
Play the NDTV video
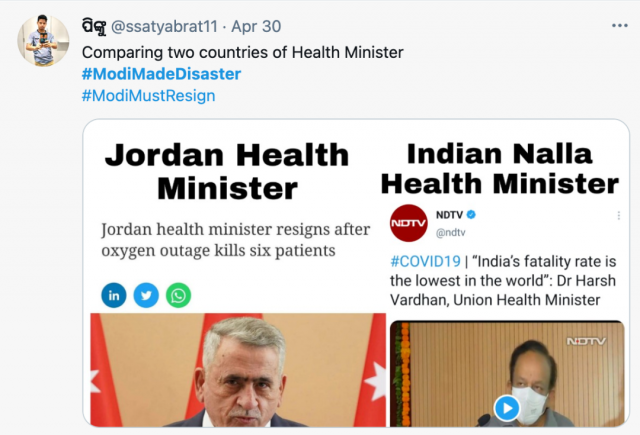tap(507, 408)
